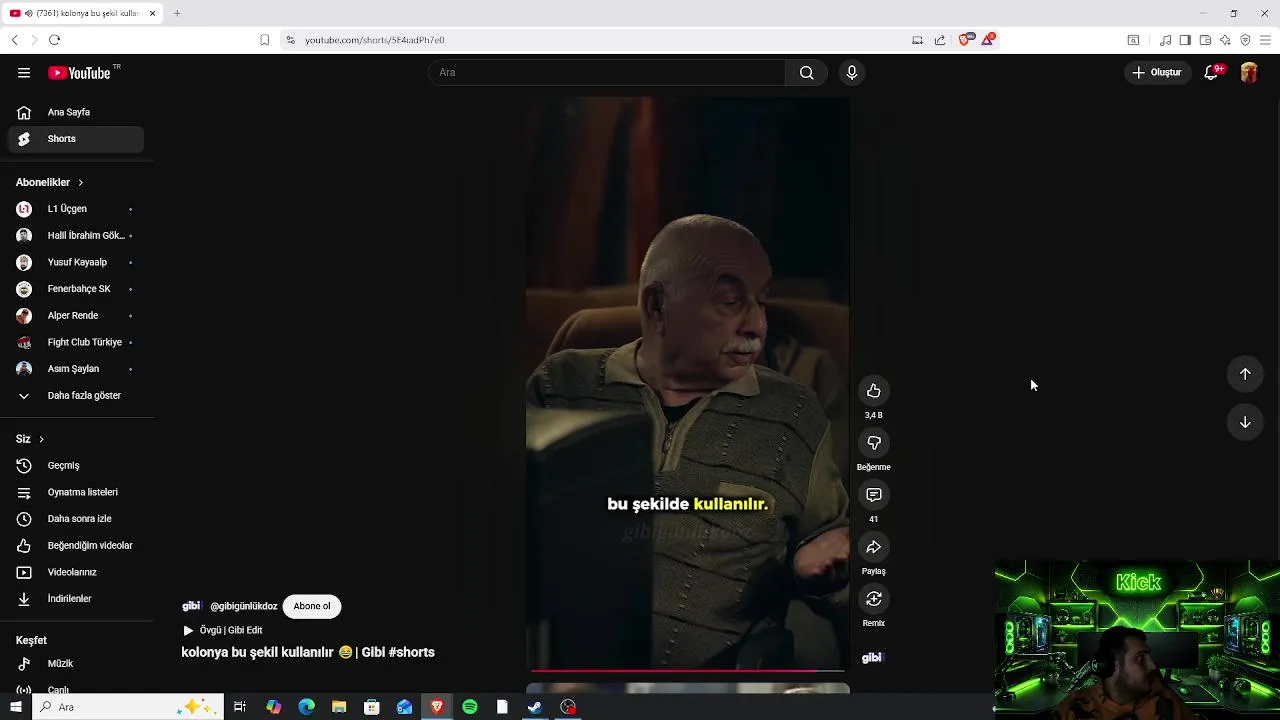The image size is (1280, 720).
Task: Click the browser address bar URL
Action: tap(375, 40)
